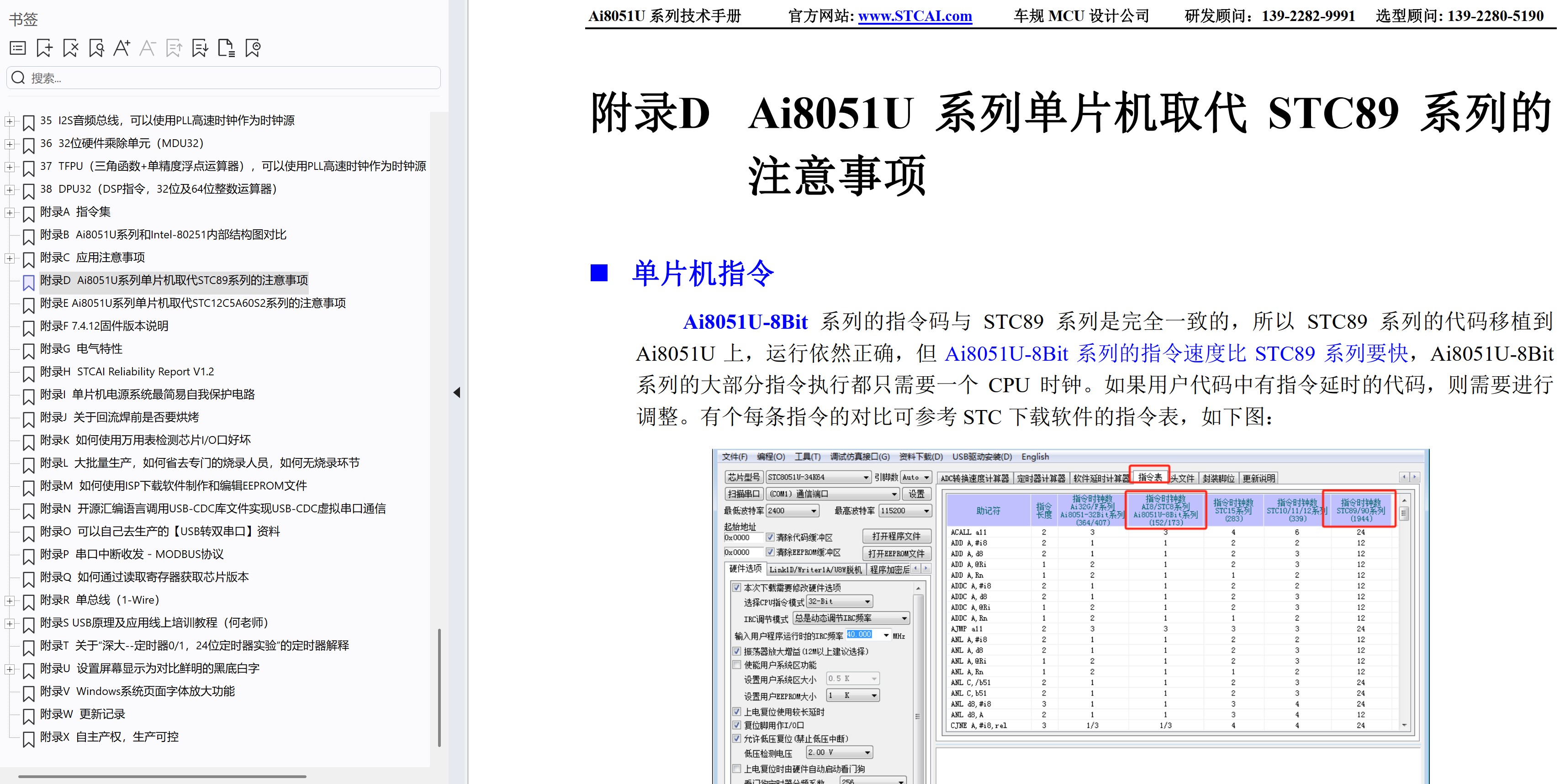Collapse the bookmark panel with the arrow
This screenshot has height=784, width=1560.
pos(457,392)
